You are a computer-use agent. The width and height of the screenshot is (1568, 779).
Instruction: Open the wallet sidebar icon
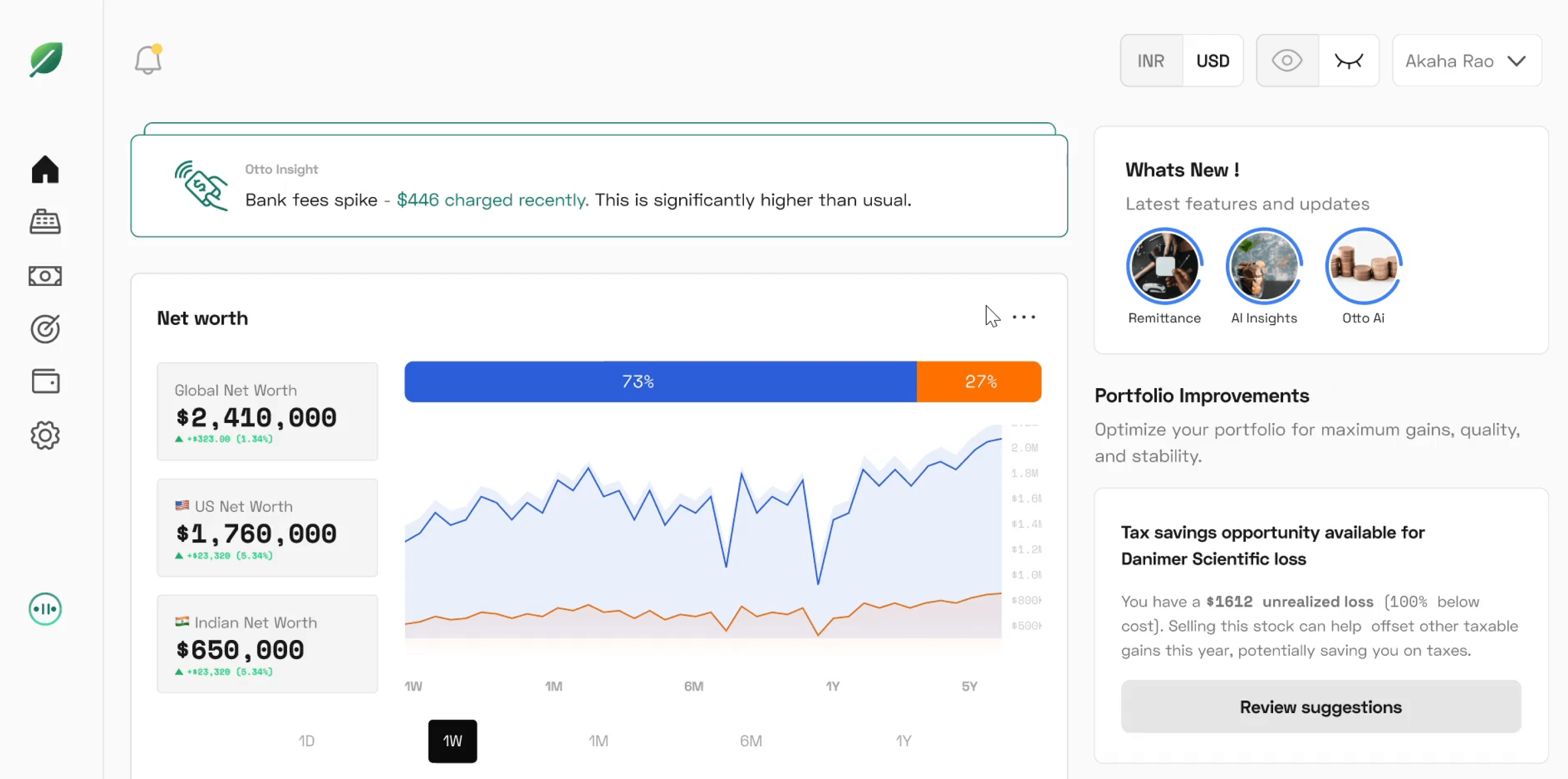click(45, 382)
